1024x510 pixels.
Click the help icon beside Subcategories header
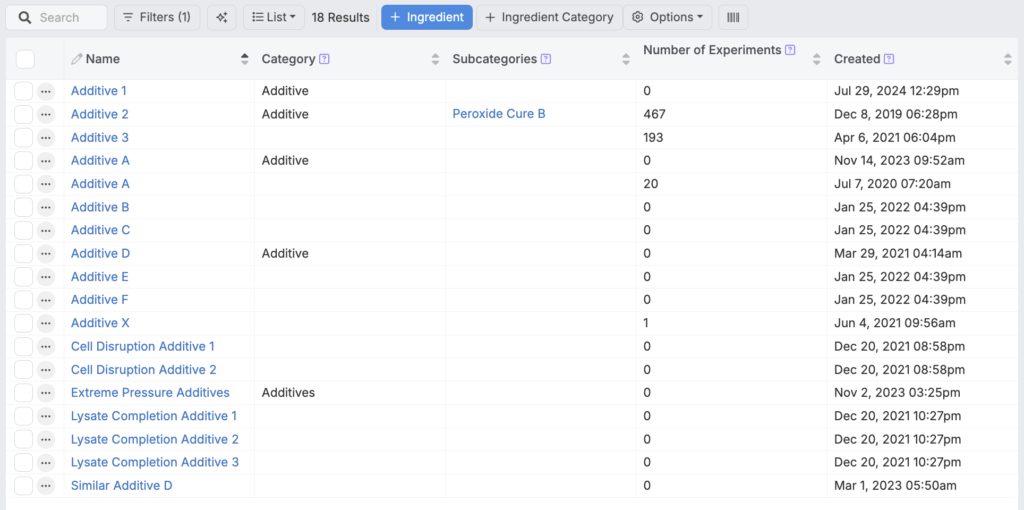[x=545, y=59]
